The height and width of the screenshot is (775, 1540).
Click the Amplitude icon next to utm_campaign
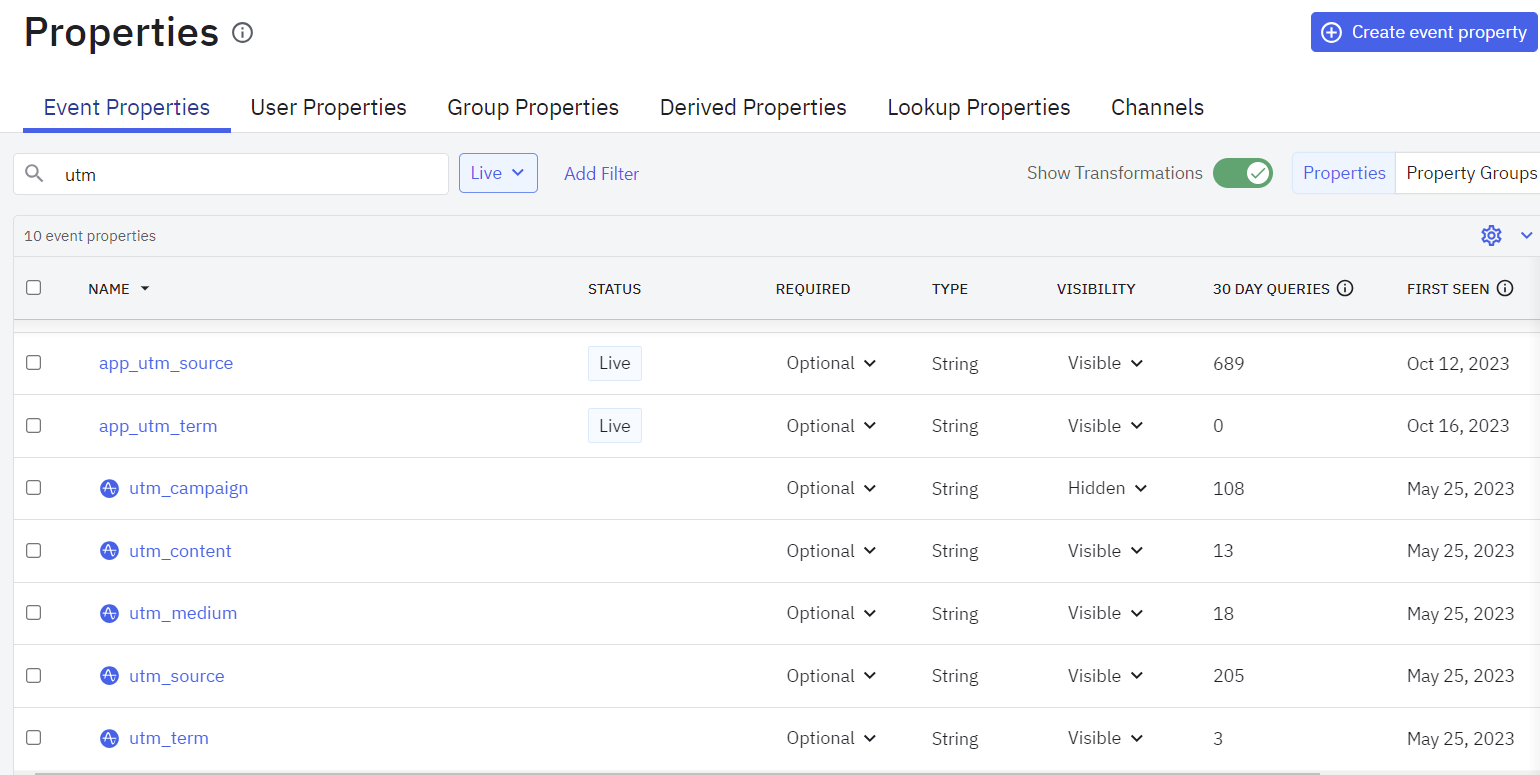point(110,489)
